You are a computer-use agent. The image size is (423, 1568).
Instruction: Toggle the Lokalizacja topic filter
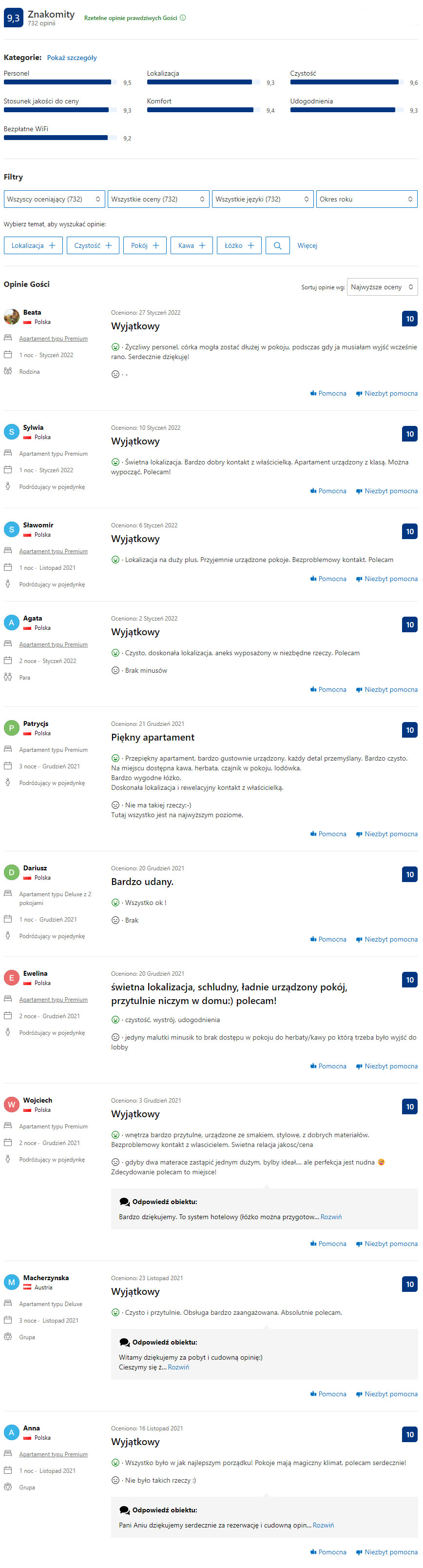33,245
